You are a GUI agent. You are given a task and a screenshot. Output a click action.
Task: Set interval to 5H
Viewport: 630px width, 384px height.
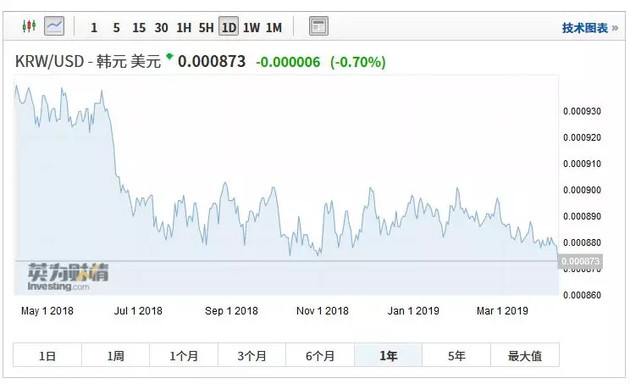pos(206,27)
